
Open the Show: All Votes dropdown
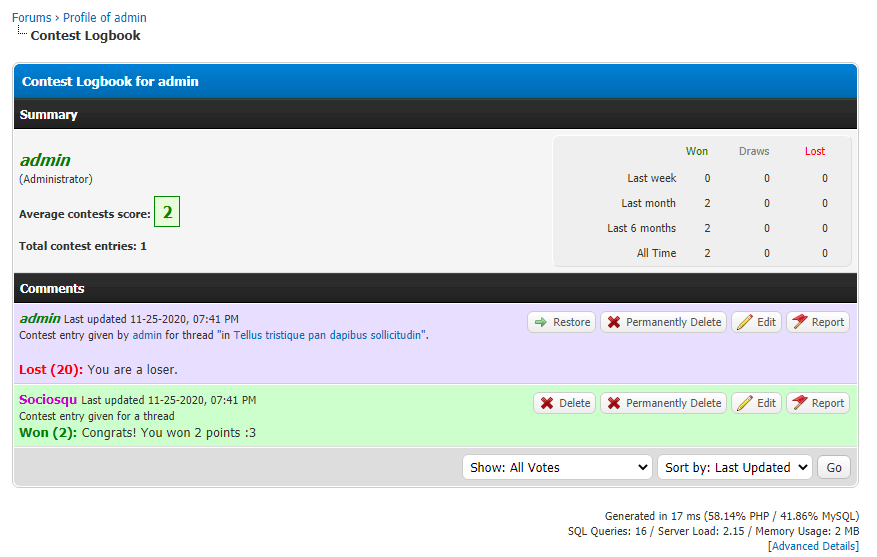pos(557,467)
